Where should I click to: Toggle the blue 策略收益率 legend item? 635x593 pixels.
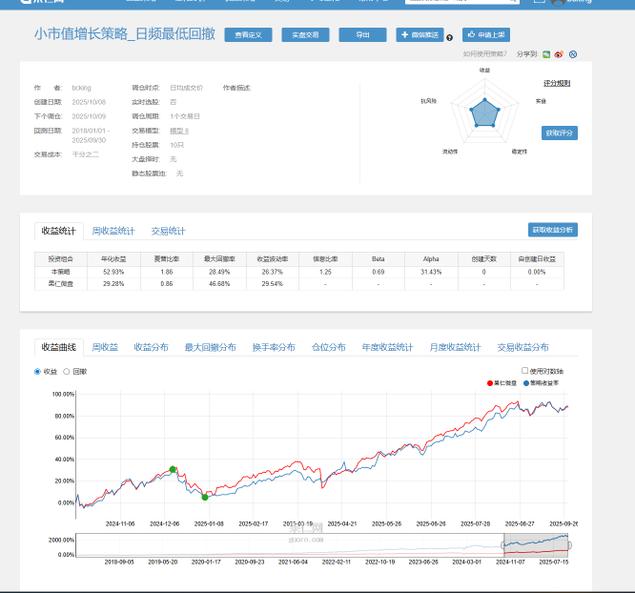pyautogui.click(x=549, y=382)
